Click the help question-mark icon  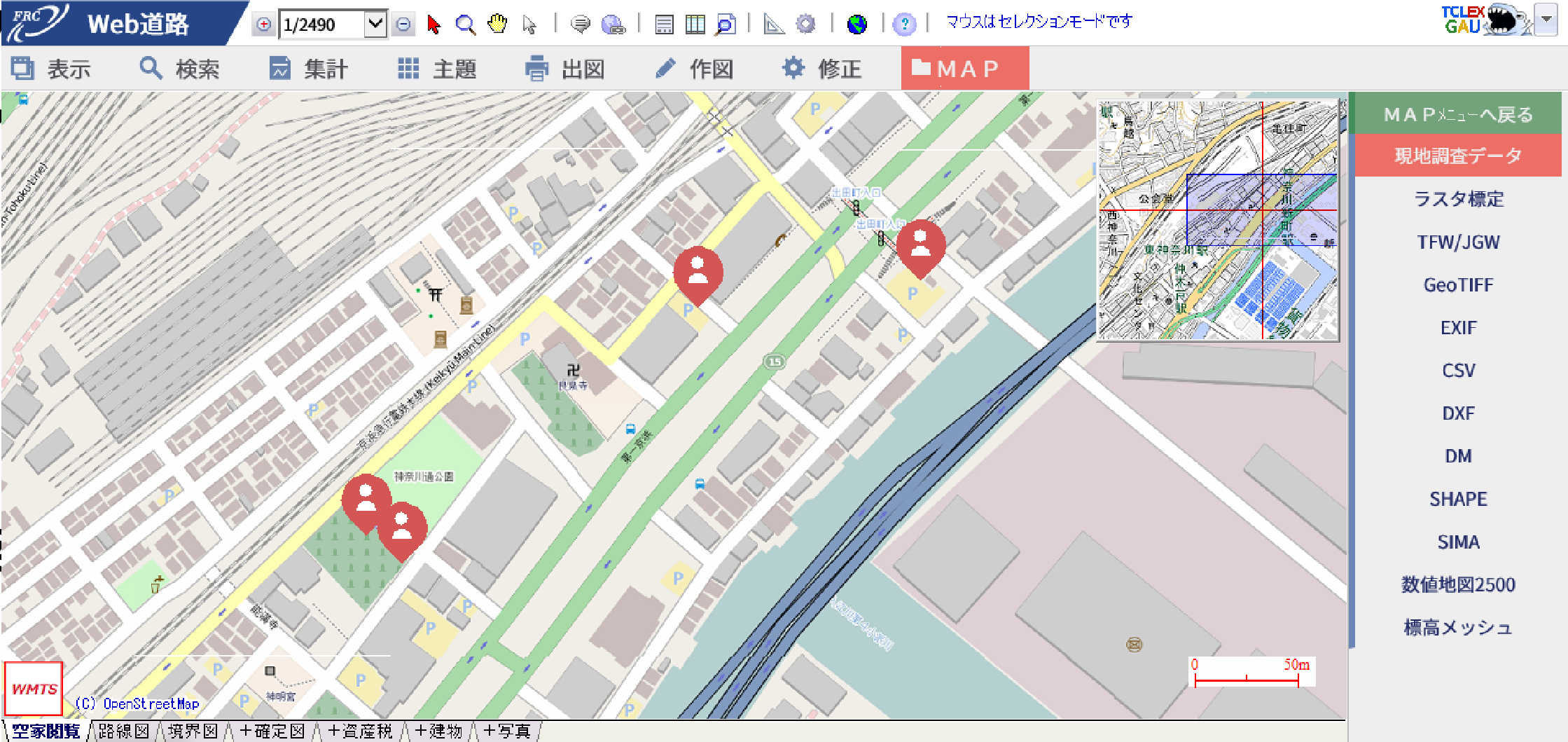click(x=905, y=24)
